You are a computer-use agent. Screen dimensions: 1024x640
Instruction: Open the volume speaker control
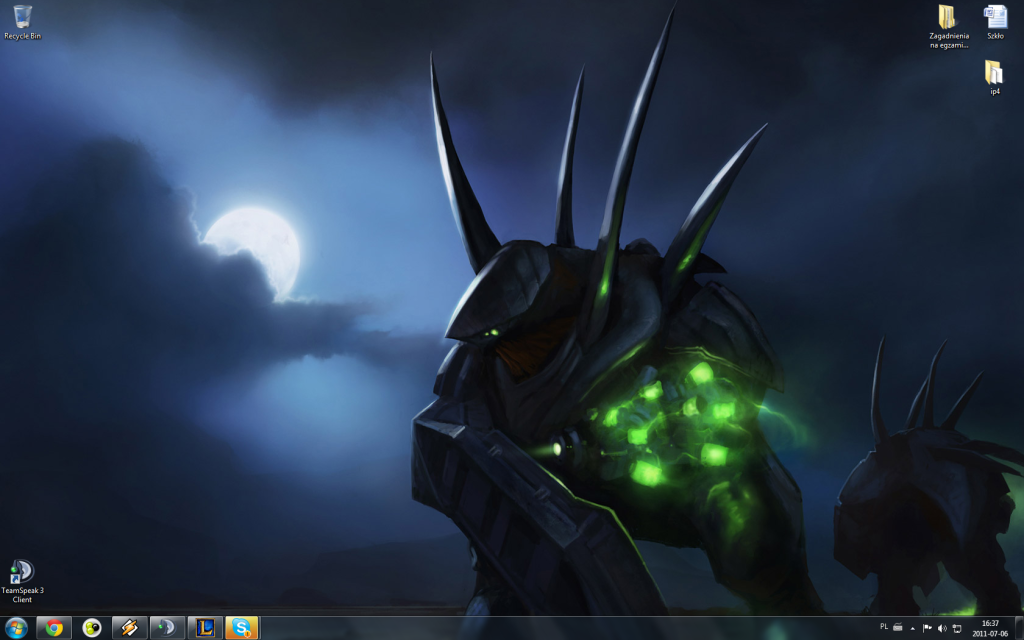pos(942,628)
